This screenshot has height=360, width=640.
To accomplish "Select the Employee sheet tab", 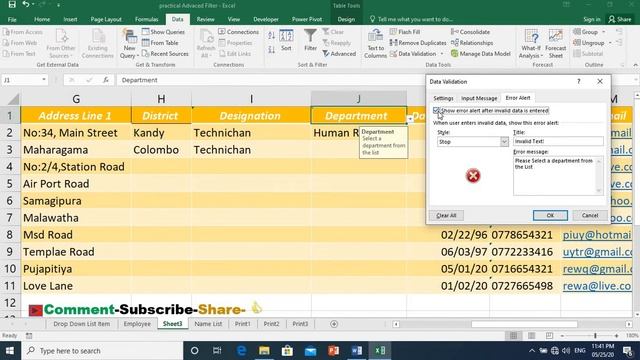I will pos(137,324).
